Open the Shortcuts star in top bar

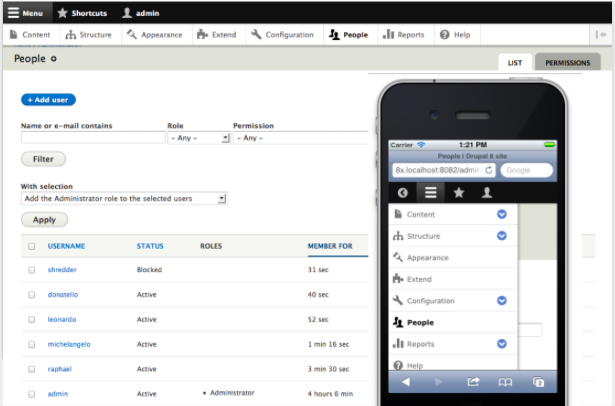(x=82, y=13)
